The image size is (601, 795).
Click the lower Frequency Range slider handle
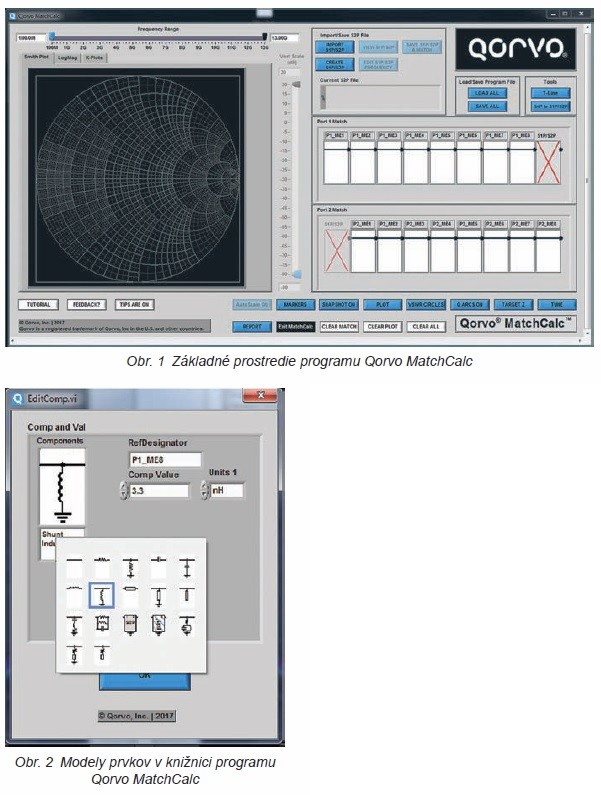(52, 37)
